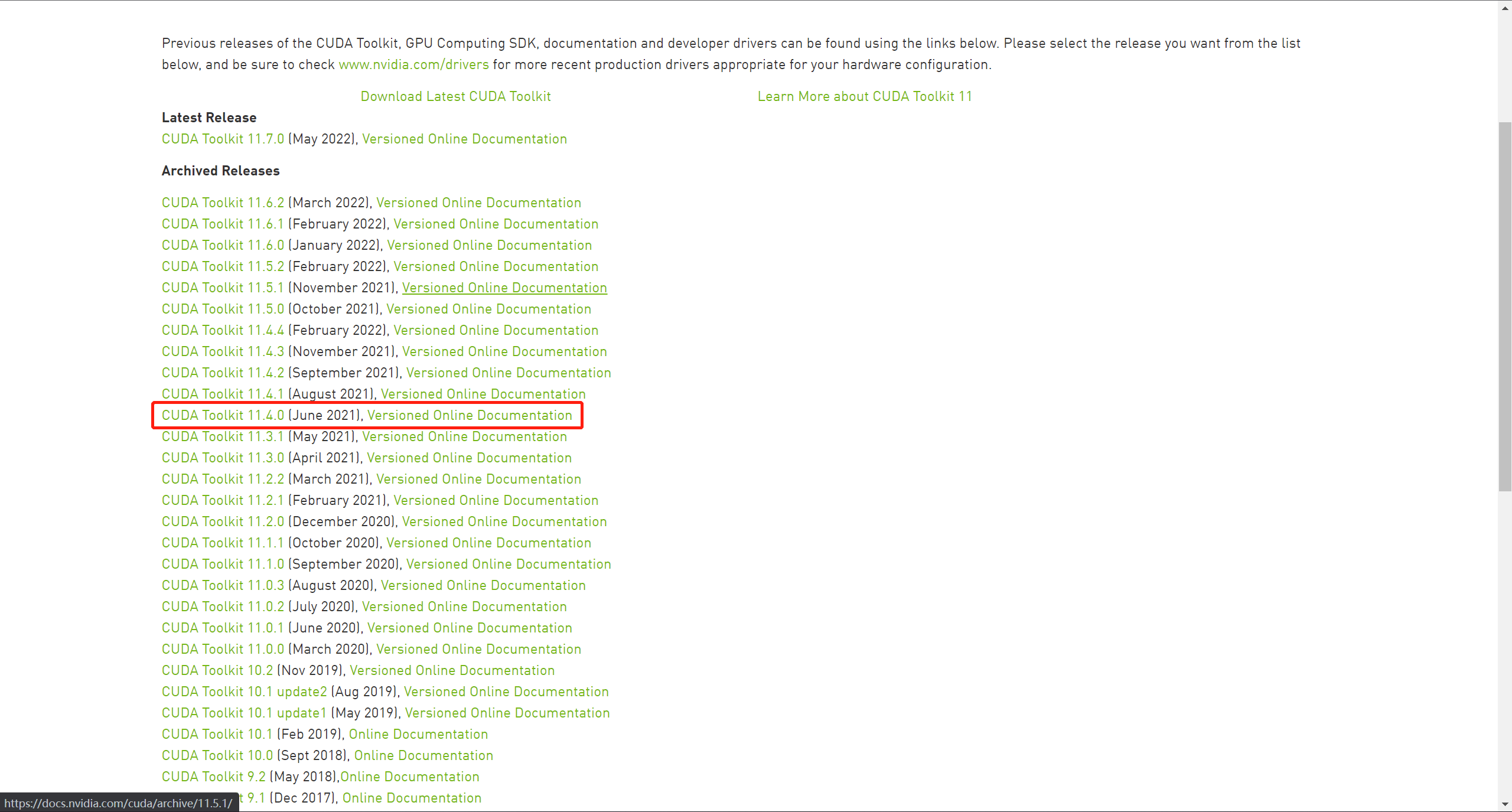Open the CUDA Toolkit 11.4.0 download link

223,415
